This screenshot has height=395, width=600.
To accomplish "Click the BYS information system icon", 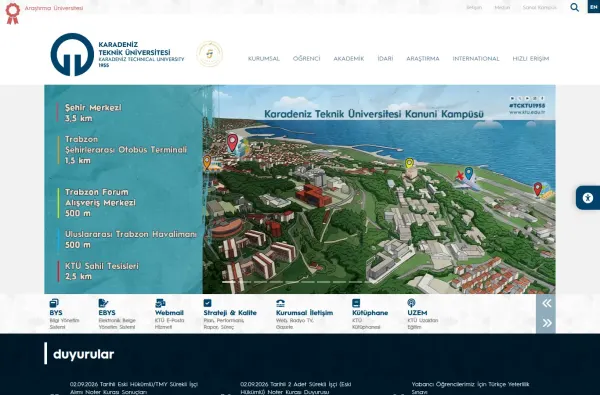I will click(54, 303).
